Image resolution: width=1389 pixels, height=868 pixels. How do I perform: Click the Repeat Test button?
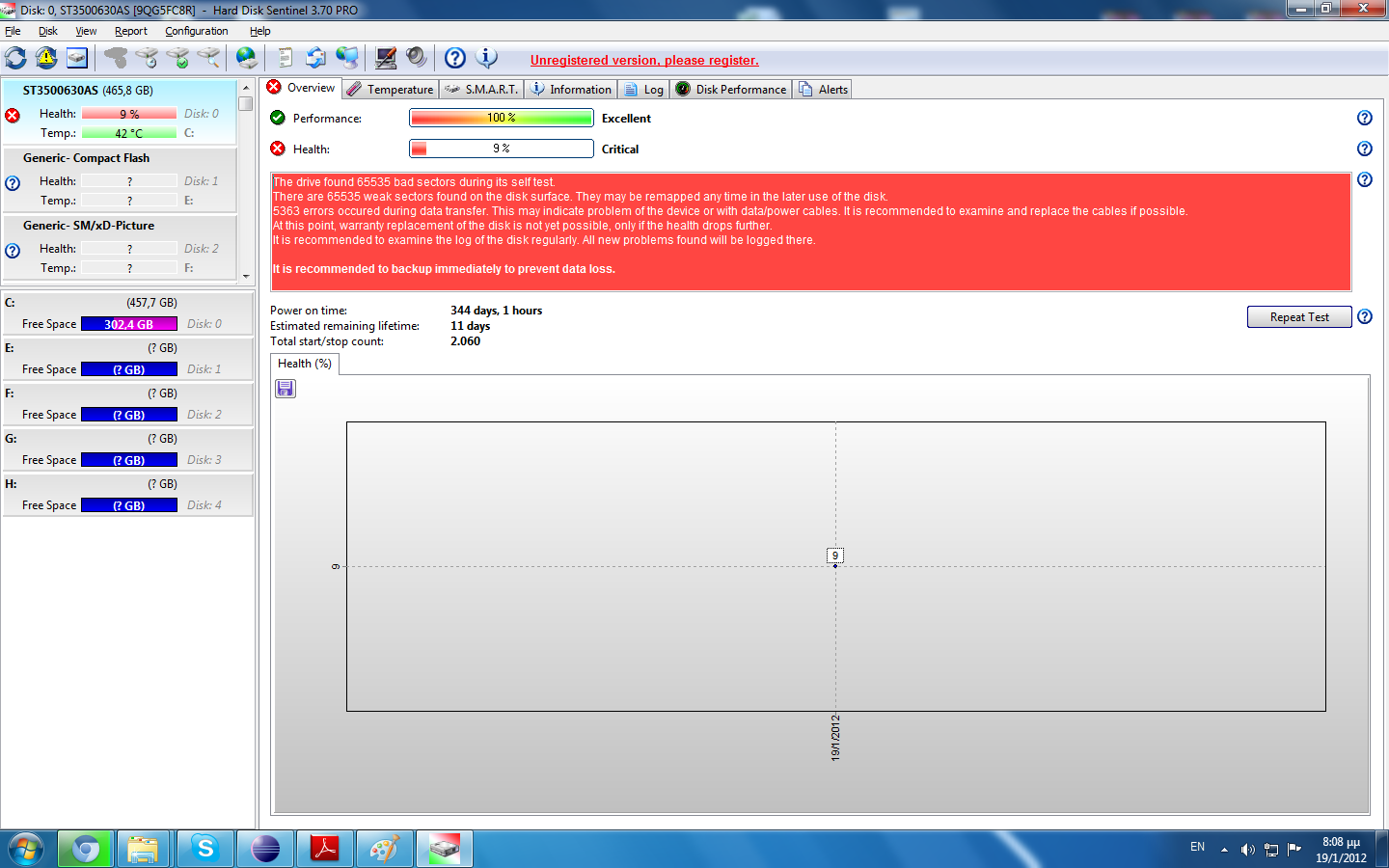pyautogui.click(x=1299, y=317)
